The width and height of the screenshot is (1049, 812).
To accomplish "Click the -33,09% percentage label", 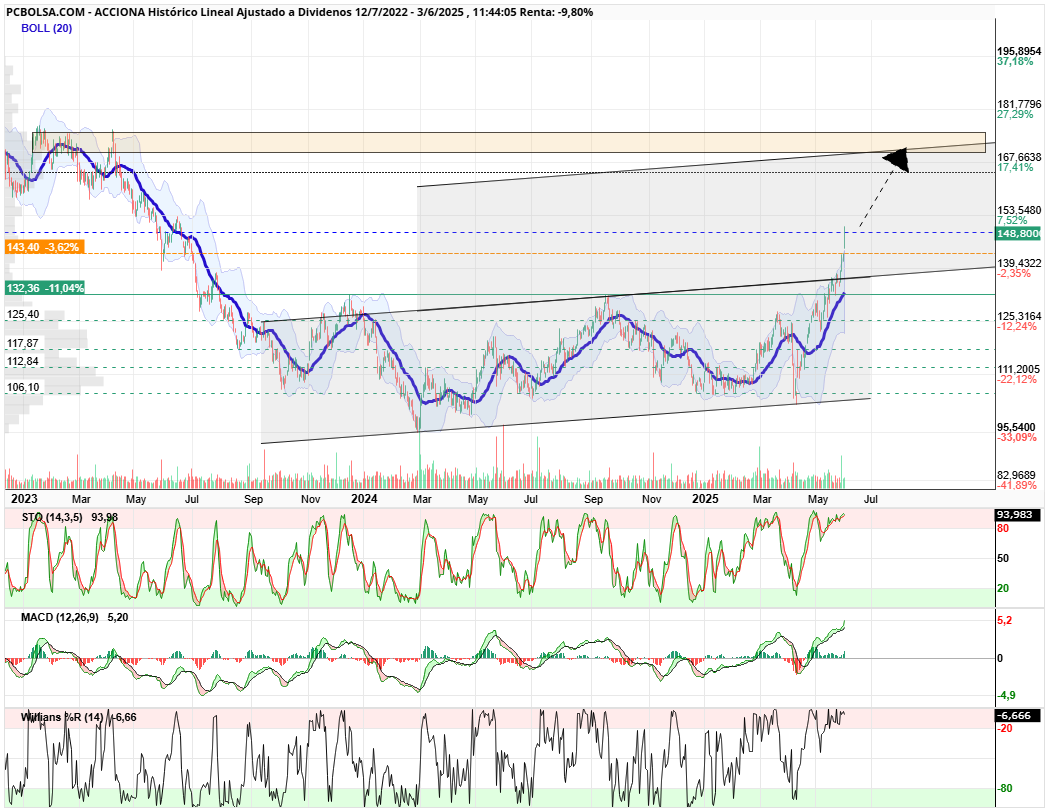I will tap(1017, 437).
